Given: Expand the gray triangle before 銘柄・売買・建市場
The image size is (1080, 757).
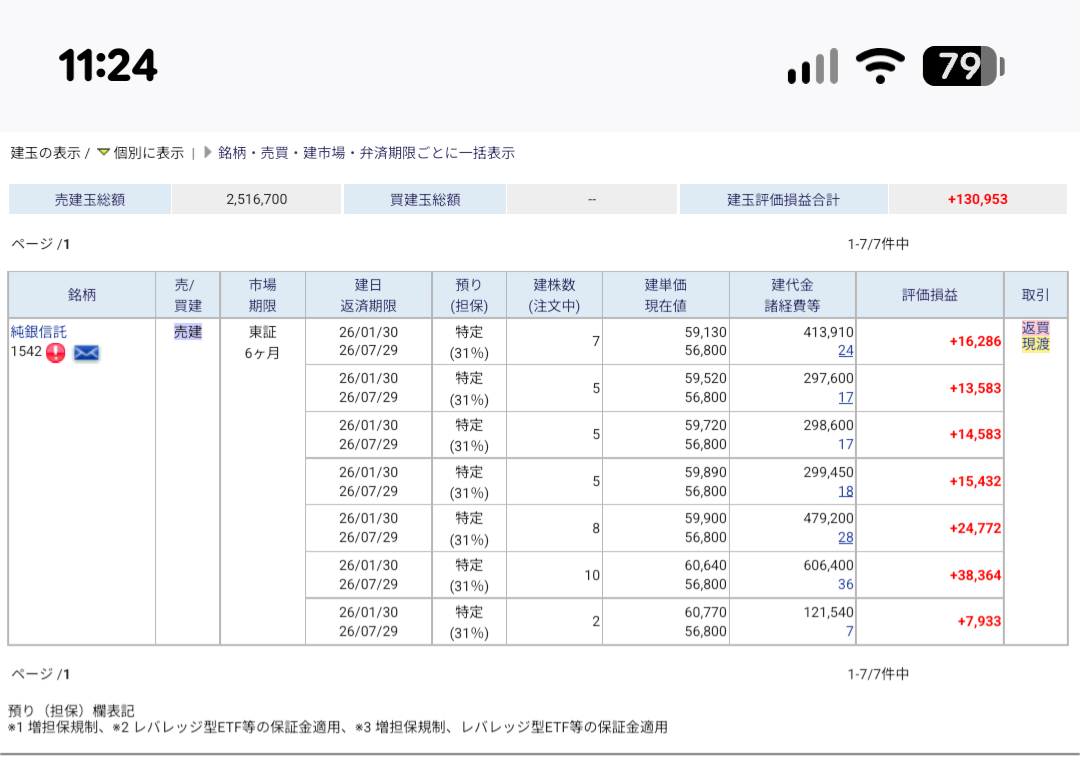Looking at the screenshot, I should (208, 153).
